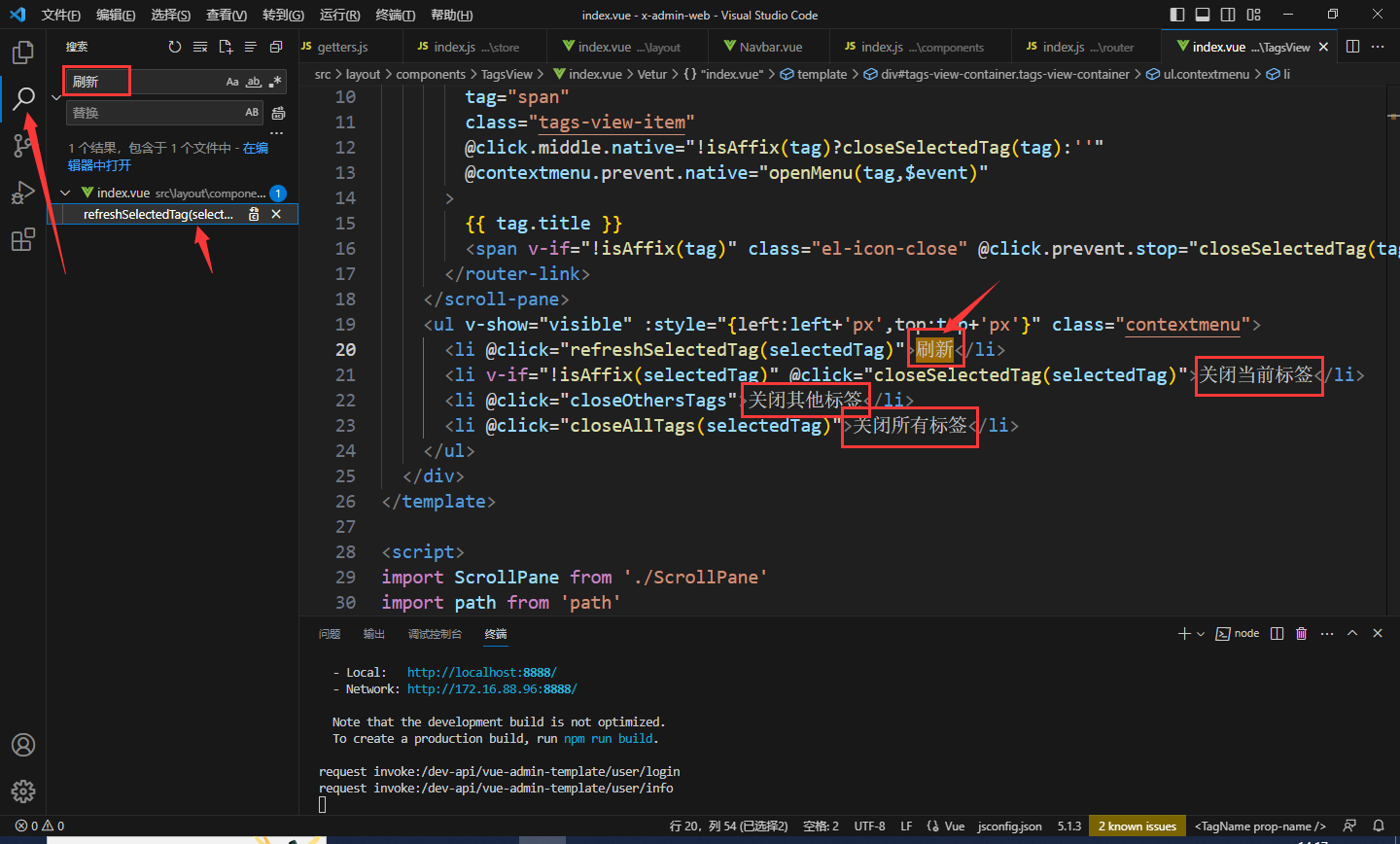Image resolution: width=1400 pixels, height=844 pixels.
Task: Open the Source Control view
Action: pyautogui.click(x=23, y=146)
